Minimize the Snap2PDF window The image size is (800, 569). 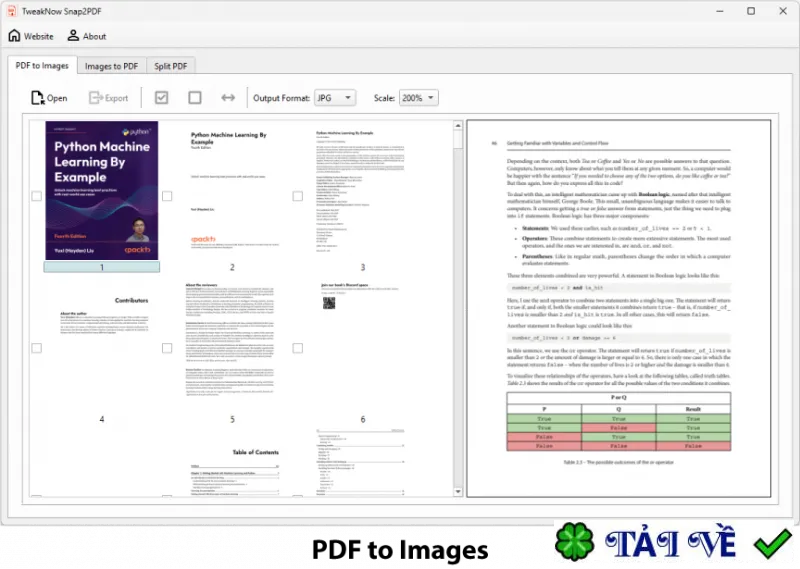click(x=719, y=11)
